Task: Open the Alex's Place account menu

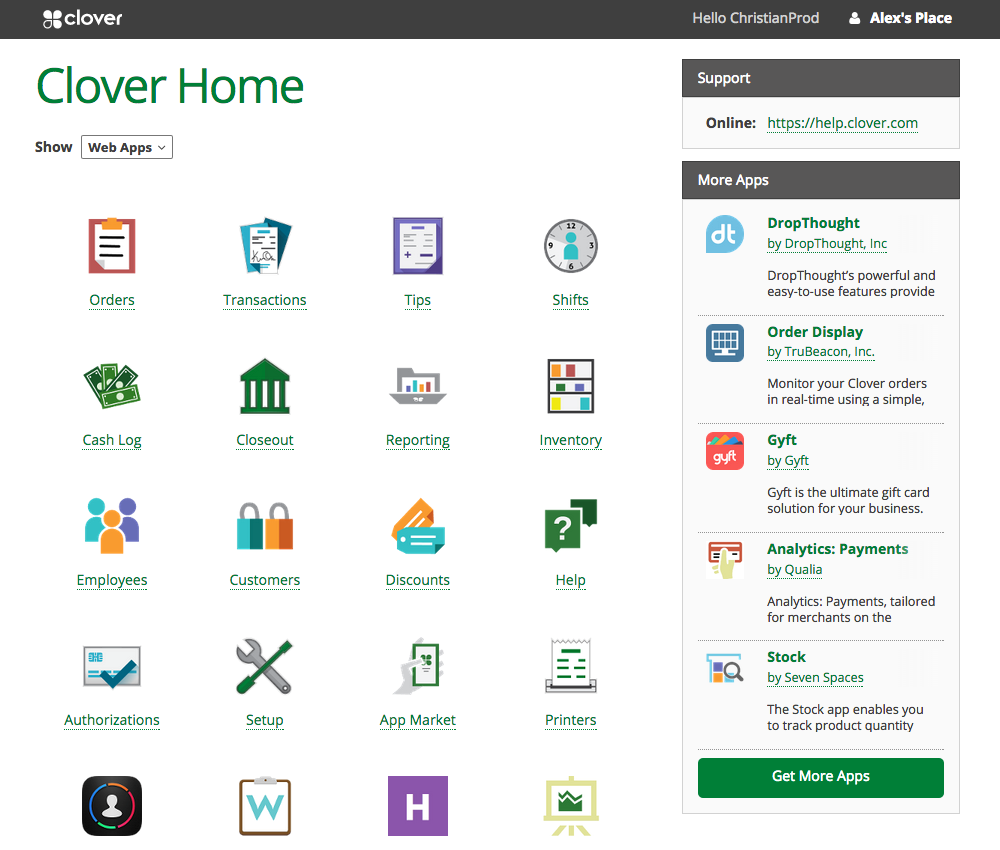Action: (900, 18)
